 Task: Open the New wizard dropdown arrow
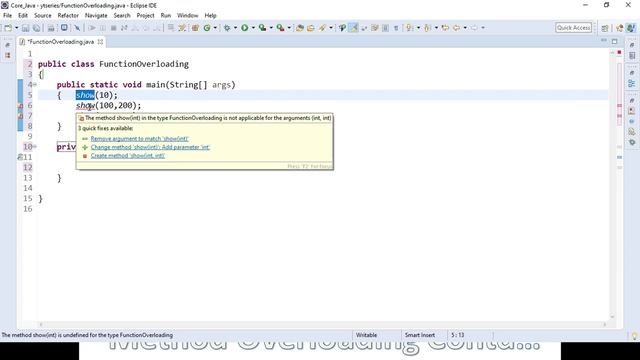pos(17,28)
